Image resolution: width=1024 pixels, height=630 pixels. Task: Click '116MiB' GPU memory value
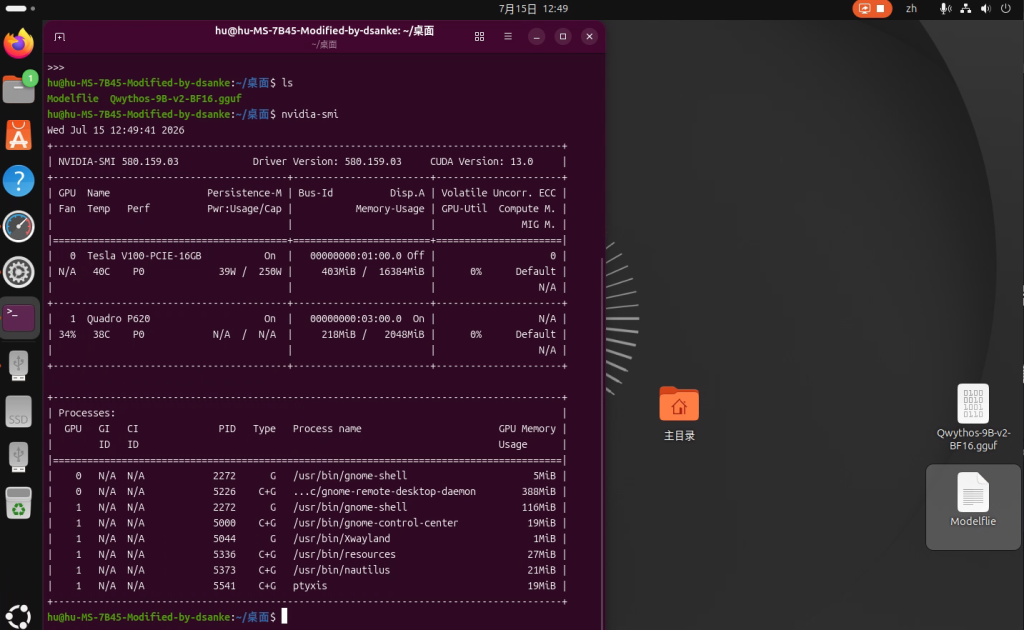pyautogui.click(x=539, y=507)
